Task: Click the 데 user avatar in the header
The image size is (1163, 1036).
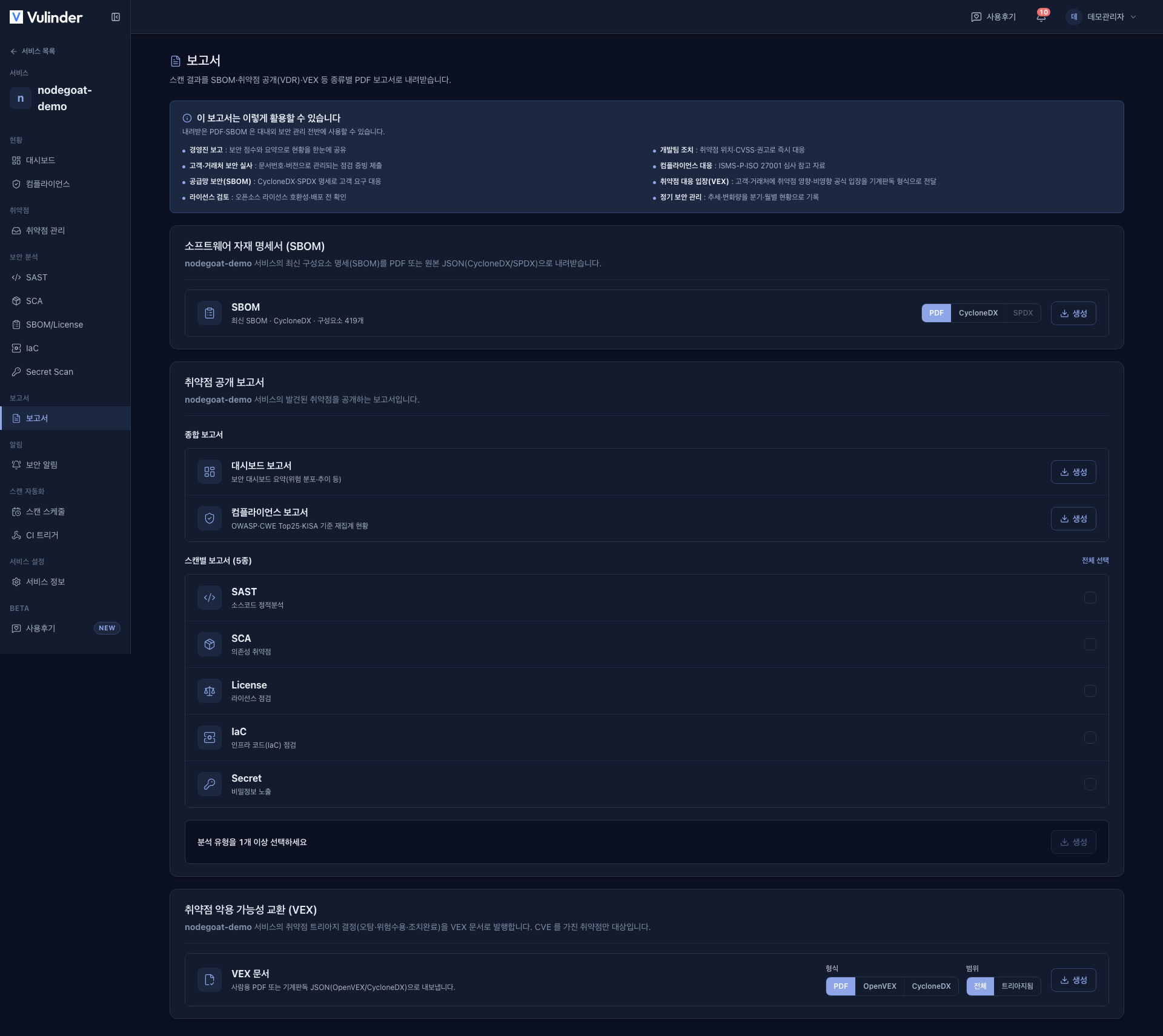Action: click(x=1073, y=17)
